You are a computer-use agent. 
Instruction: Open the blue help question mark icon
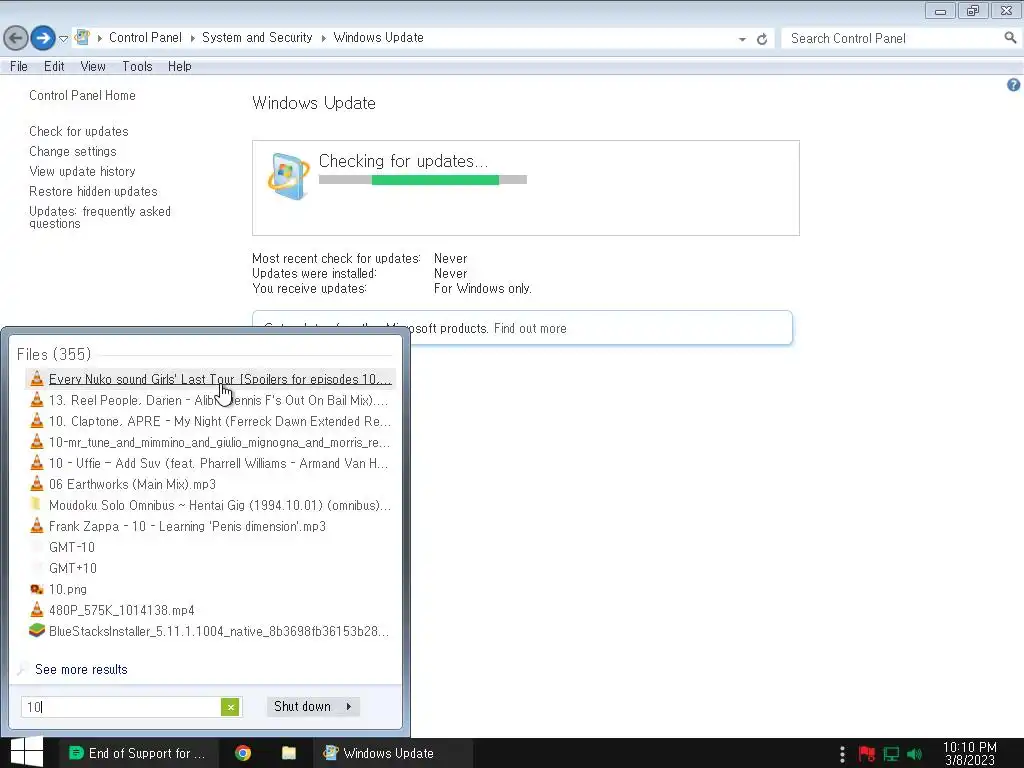coord(1013,85)
